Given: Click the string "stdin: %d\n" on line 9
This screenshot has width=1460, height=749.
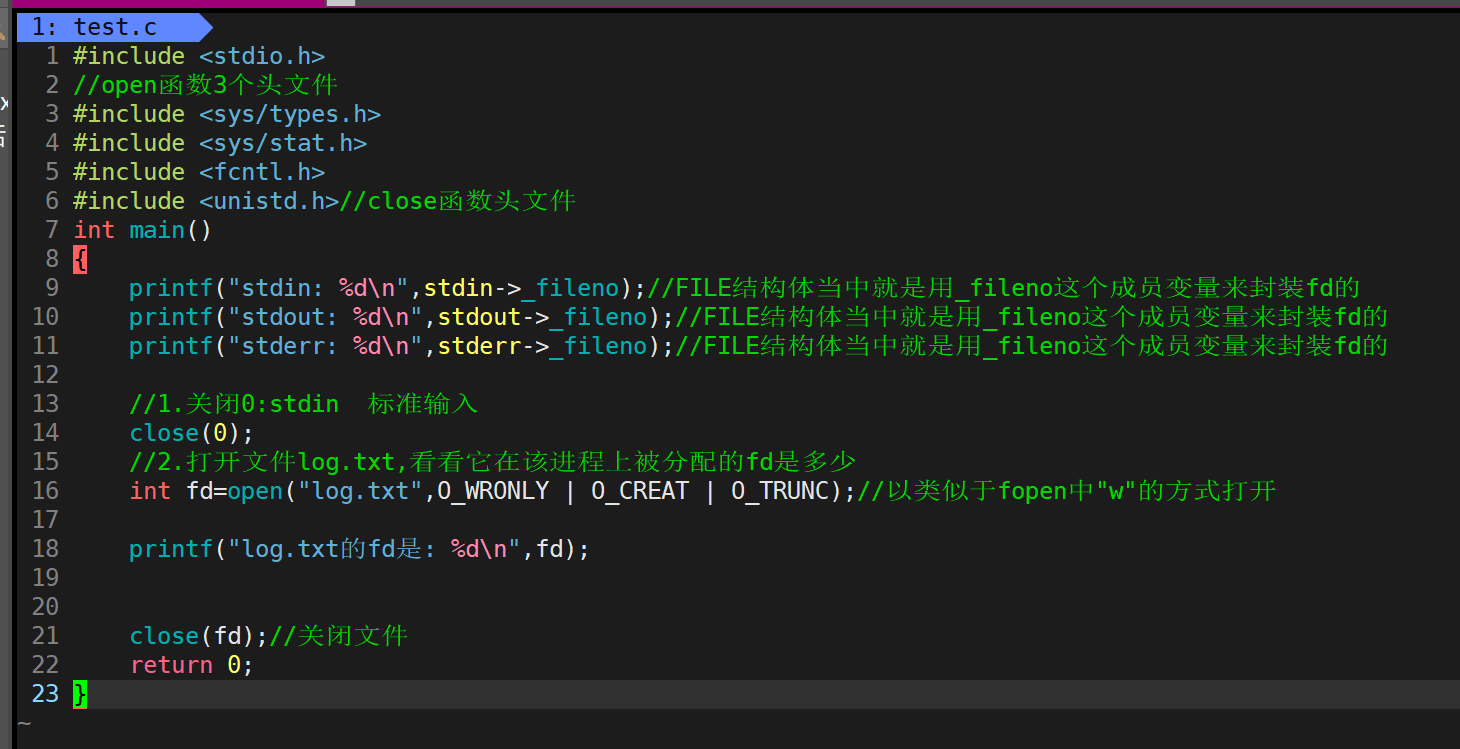Looking at the screenshot, I should [x=318, y=288].
